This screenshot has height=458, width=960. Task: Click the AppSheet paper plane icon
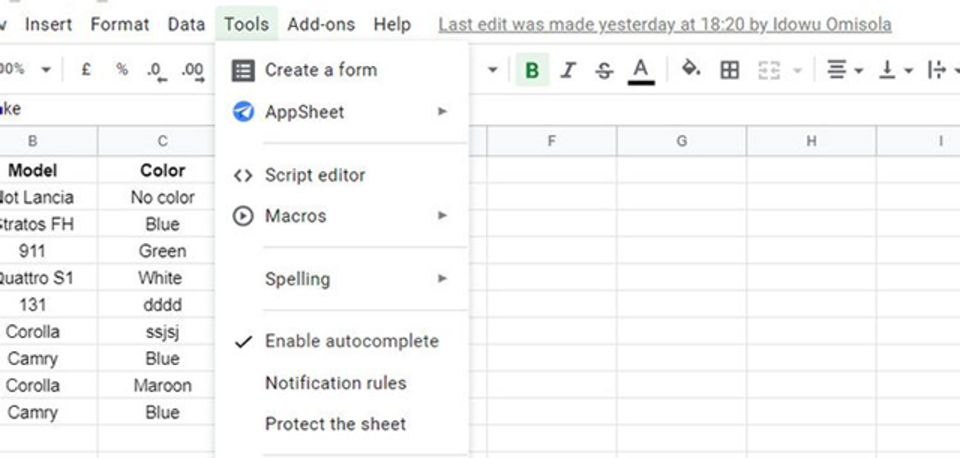pyautogui.click(x=243, y=112)
